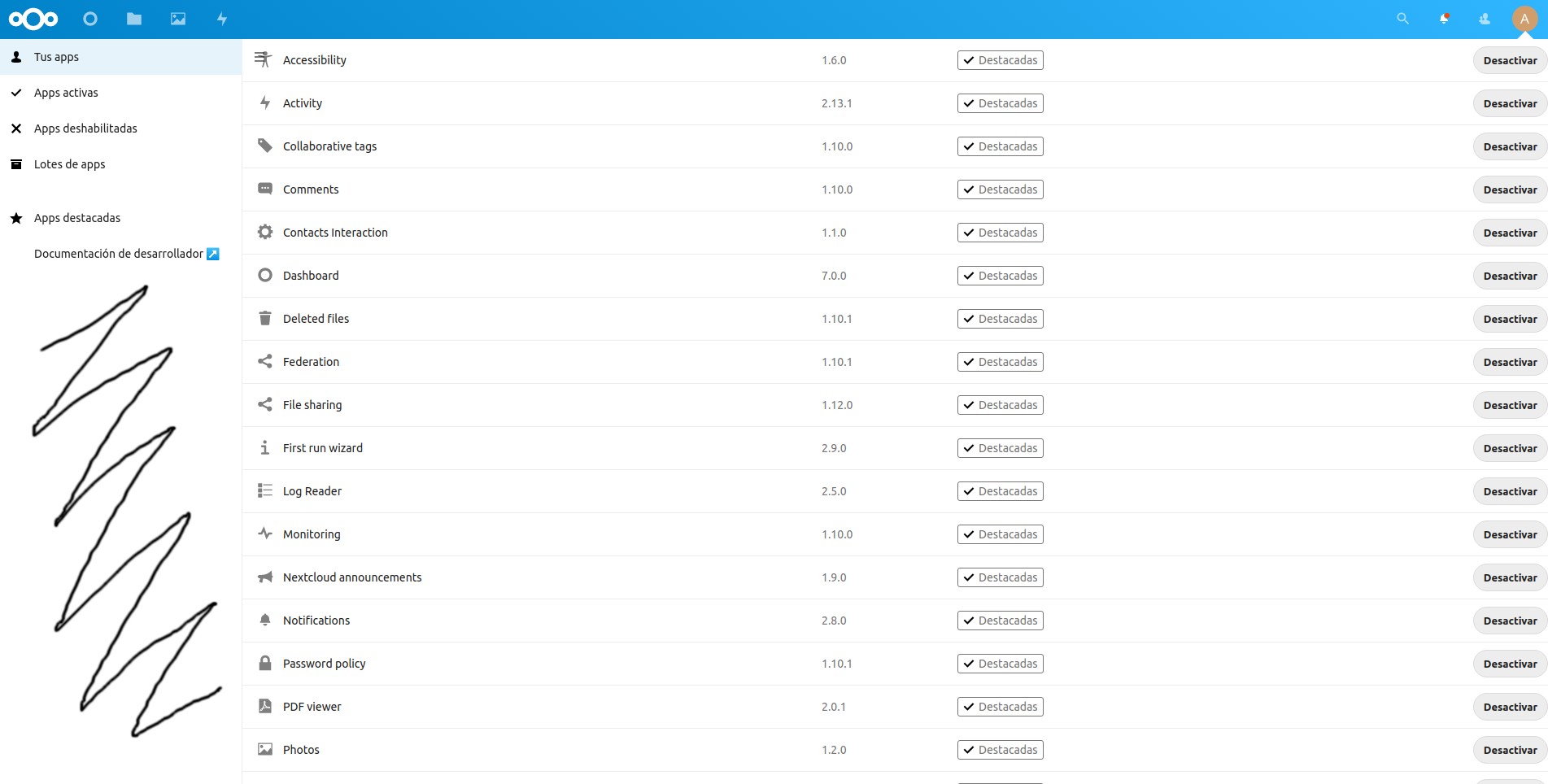Open Apps destacadas section
The image size is (1548, 784).
click(120, 218)
